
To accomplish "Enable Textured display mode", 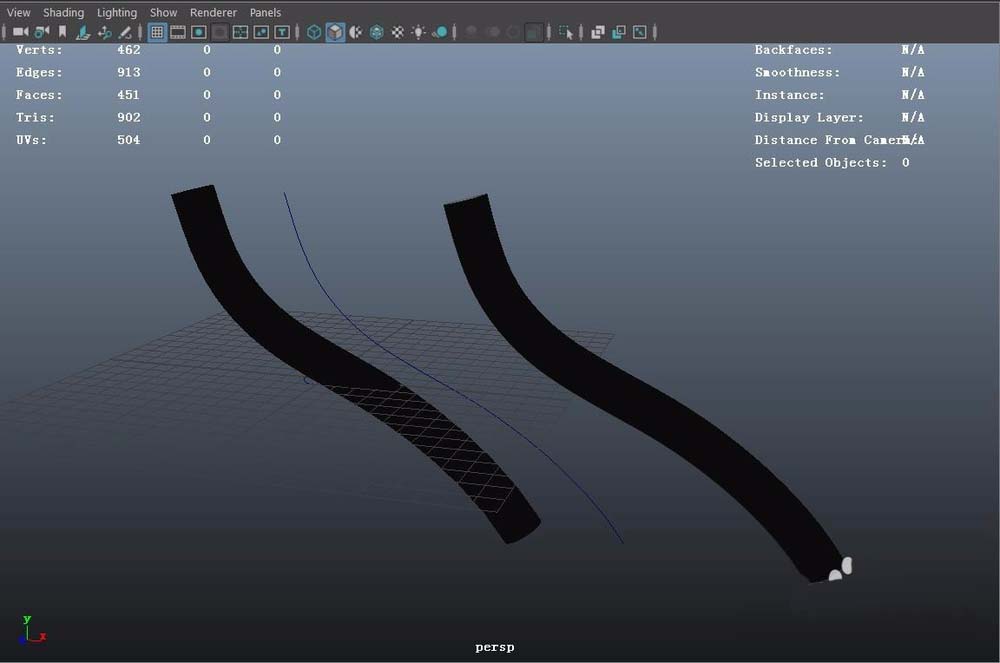I will 397,32.
